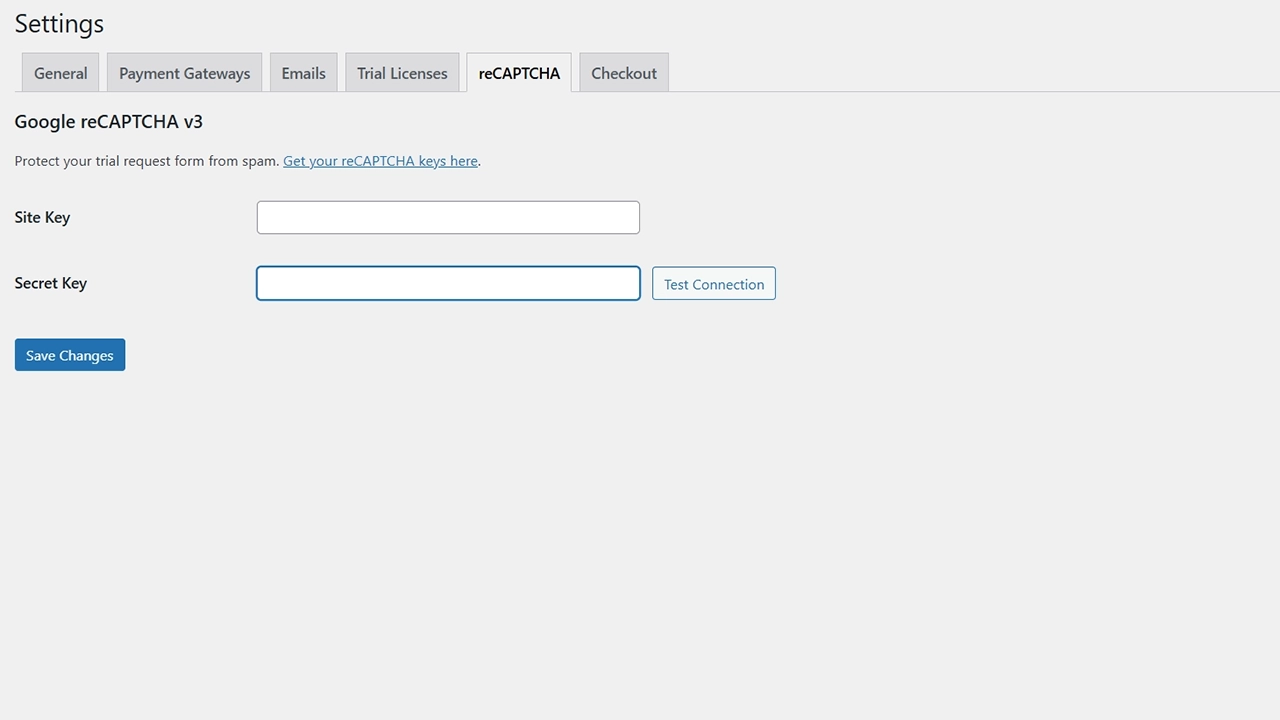The image size is (1280, 720).
Task: Follow the 'Get your reCAPTCHA keys here' link
Action: 380,161
